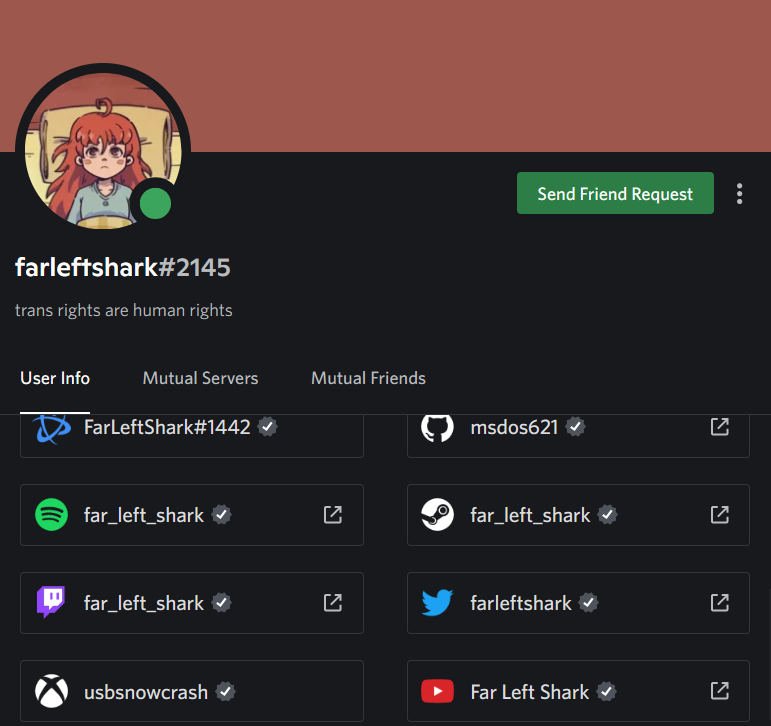
Task: Open the GitHub msdos621 external link
Action: [x=720, y=426]
